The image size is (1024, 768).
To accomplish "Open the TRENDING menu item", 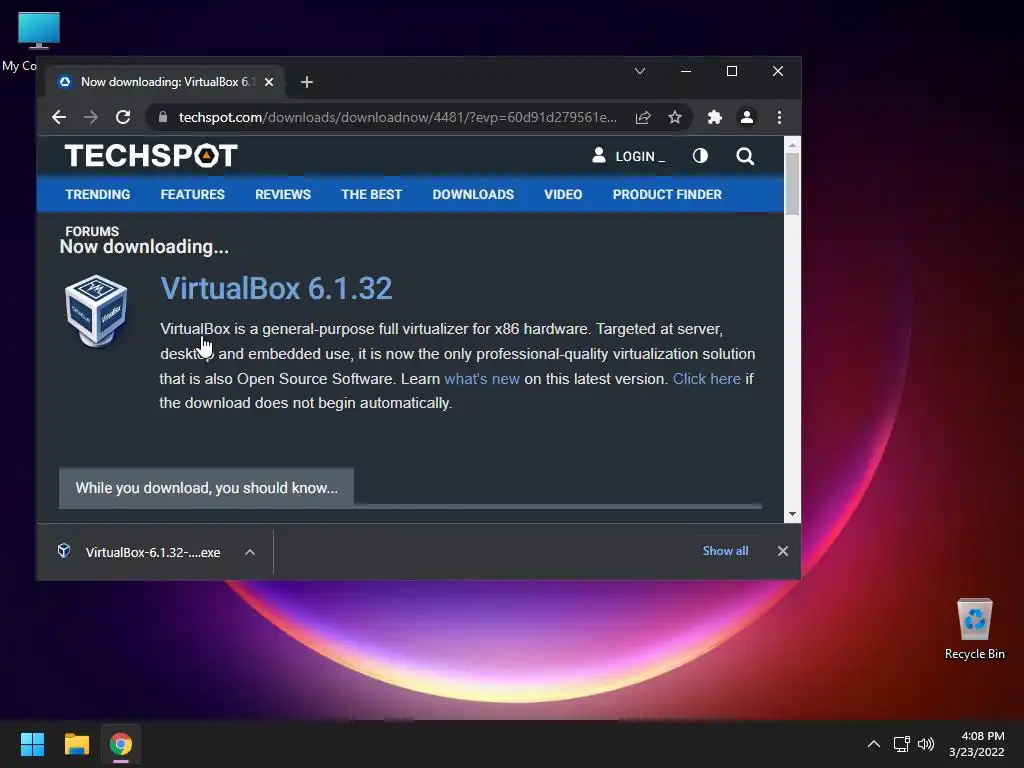I will coord(98,195).
